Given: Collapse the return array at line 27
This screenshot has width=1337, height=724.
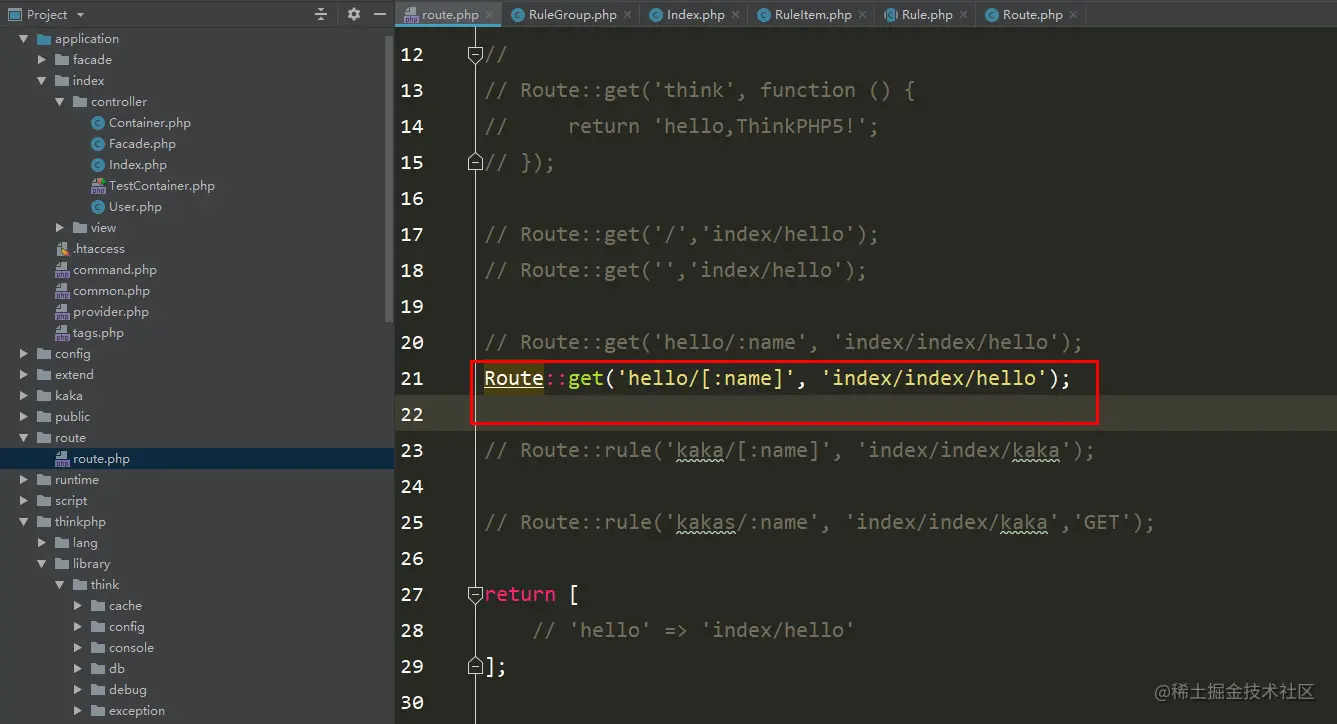Looking at the screenshot, I should (476, 594).
